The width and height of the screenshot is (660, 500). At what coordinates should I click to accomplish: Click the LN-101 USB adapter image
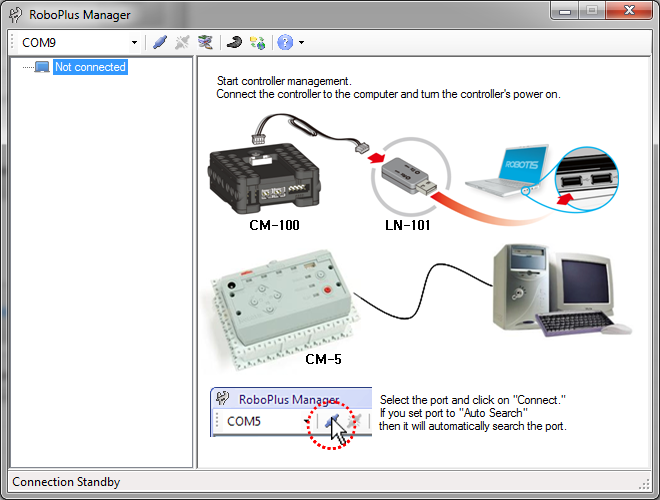410,178
